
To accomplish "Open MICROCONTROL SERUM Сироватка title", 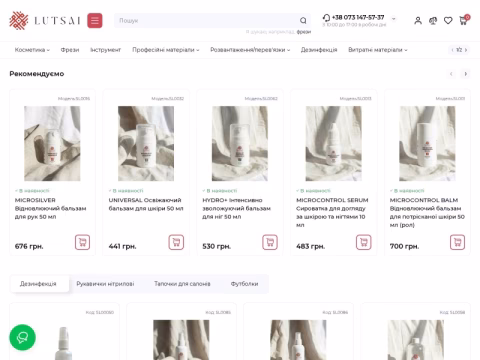I will 332,212.
